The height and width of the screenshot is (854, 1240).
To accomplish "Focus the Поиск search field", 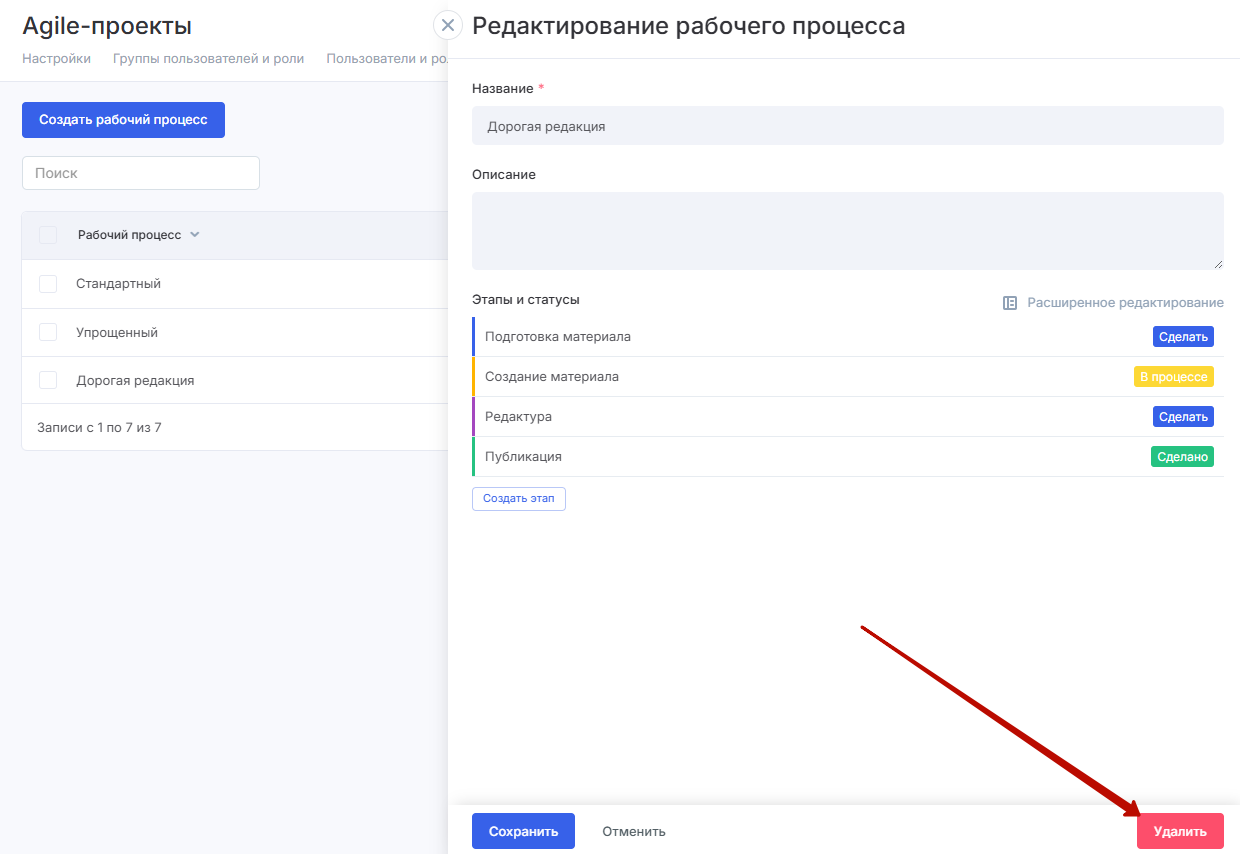I will pyautogui.click(x=140, y=173).
